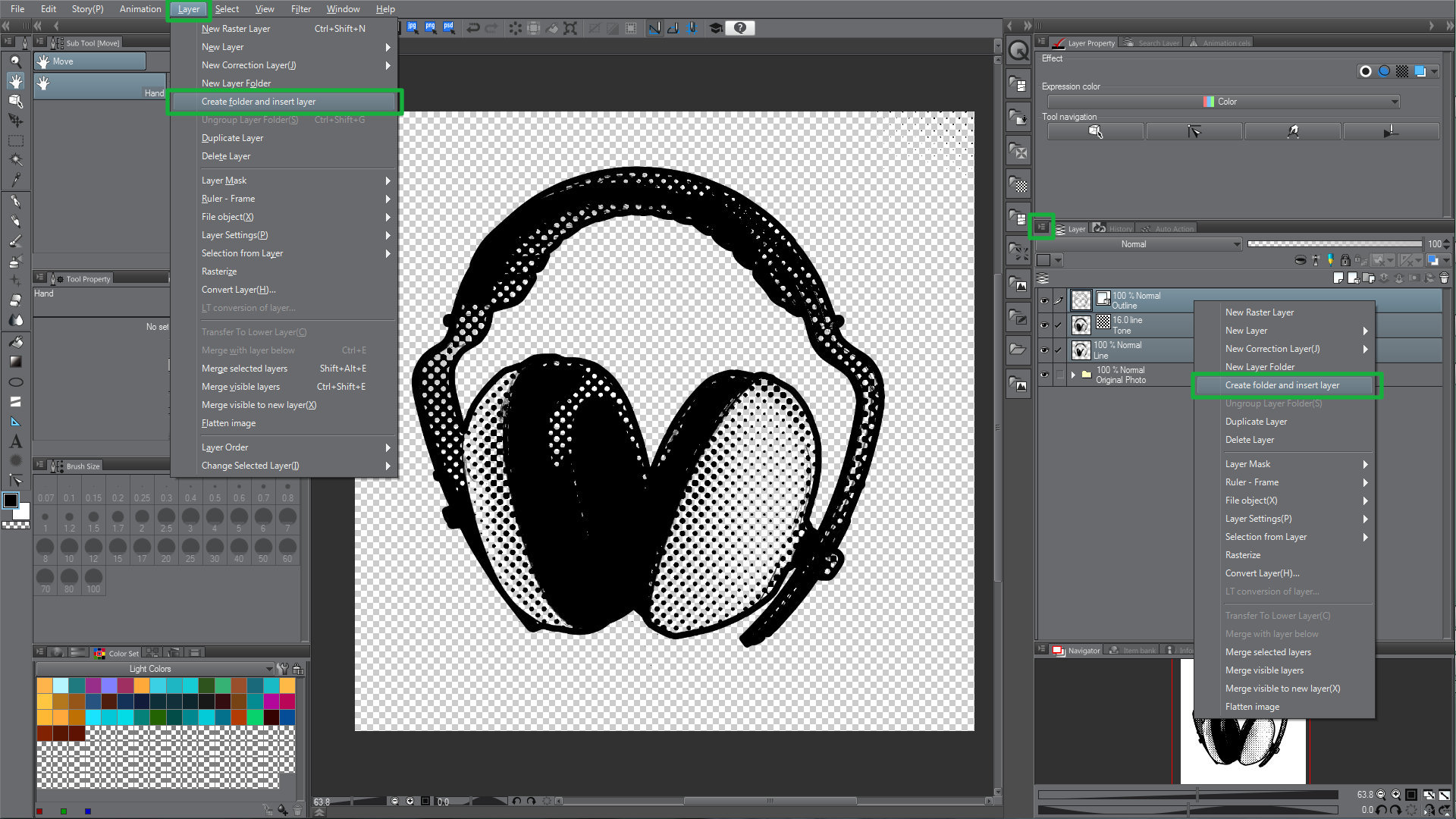Click the Delete layer trash icon
Viewport: 1456px width, 819px height.
[x=1444, y=278]
